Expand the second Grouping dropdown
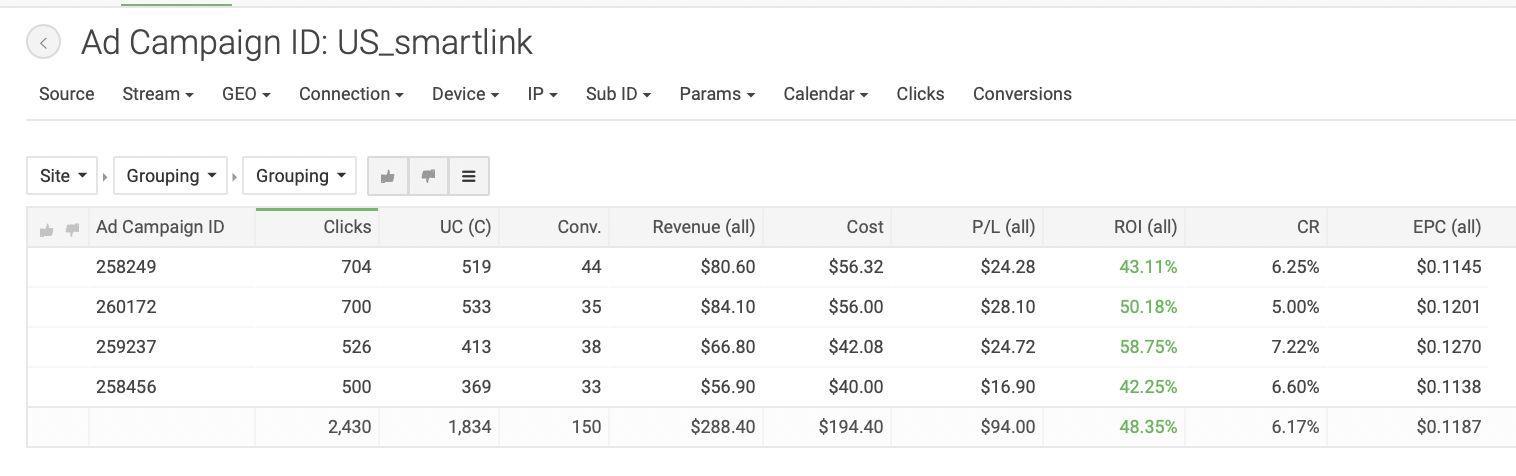This screenshot has height=476, width=1516. pos(300,176)
